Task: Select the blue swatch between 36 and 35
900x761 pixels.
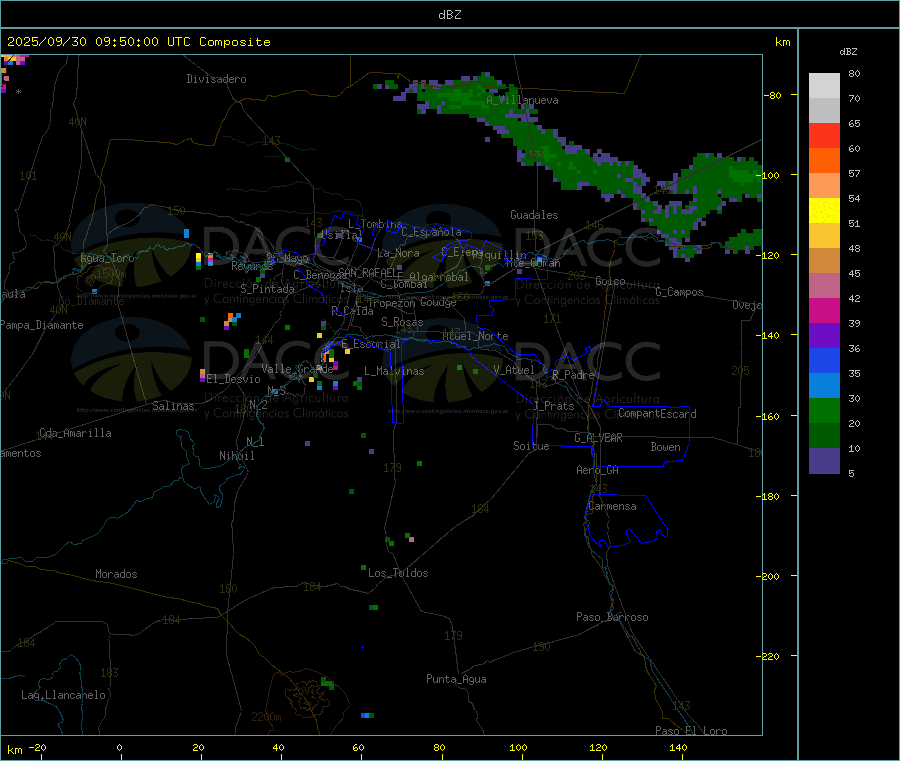Action: [x=824, y=360]
